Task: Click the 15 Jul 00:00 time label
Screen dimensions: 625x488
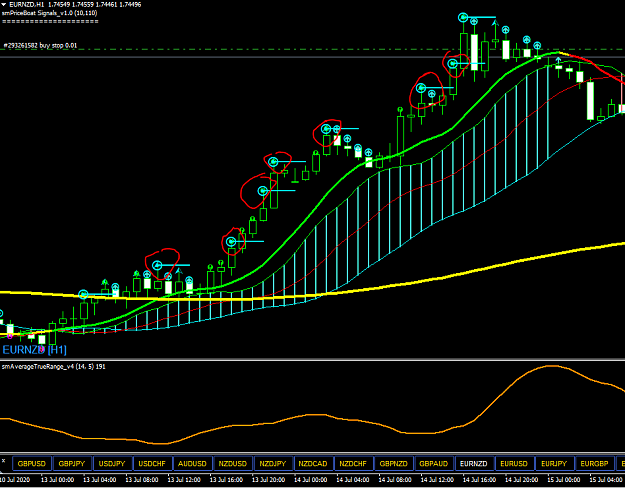Action: pos(564,480)
